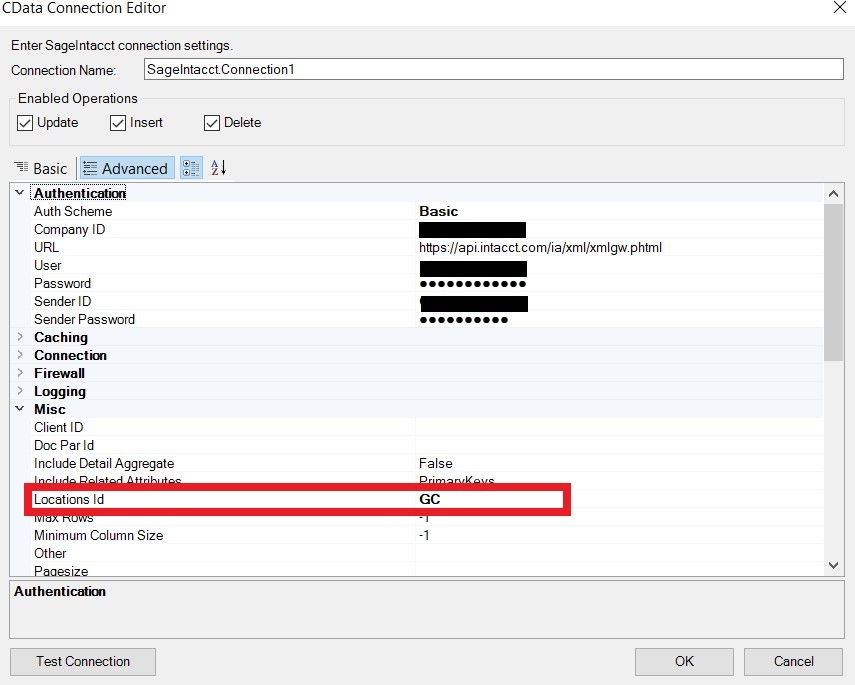Edit the Connection Name field
This screenshot has height=685, width=855.
pyautogui.click(x=493, y=69)
